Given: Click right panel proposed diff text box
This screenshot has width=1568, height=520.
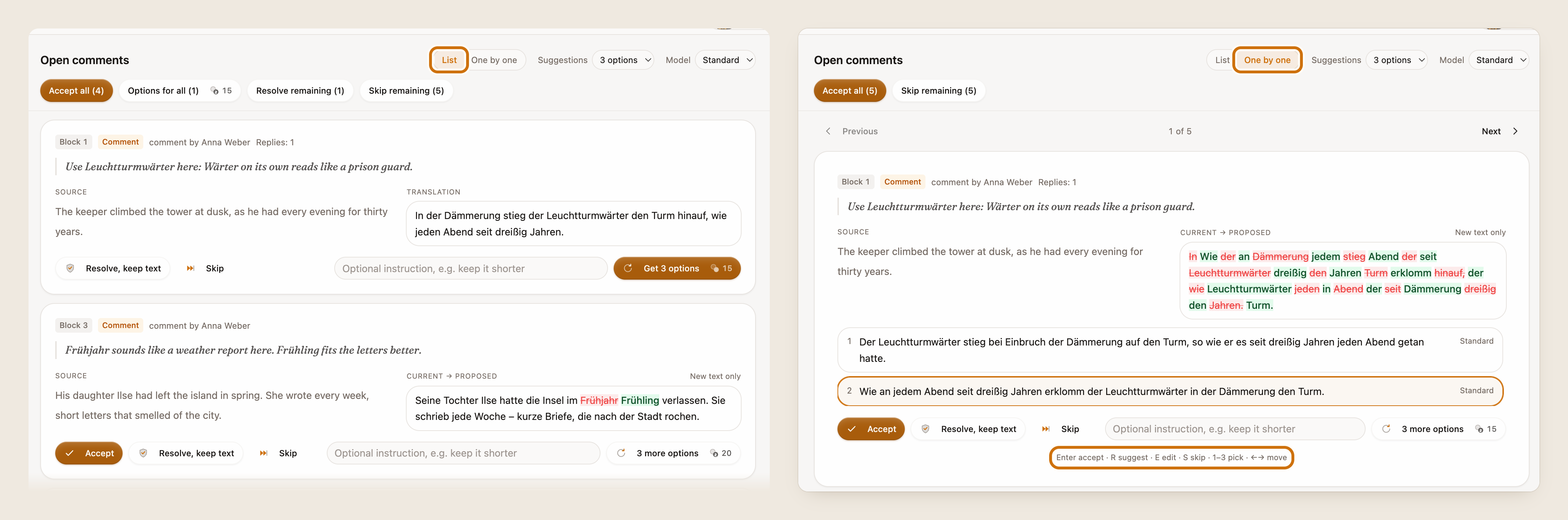Looking at the screenshot, I should (1343, 281).
